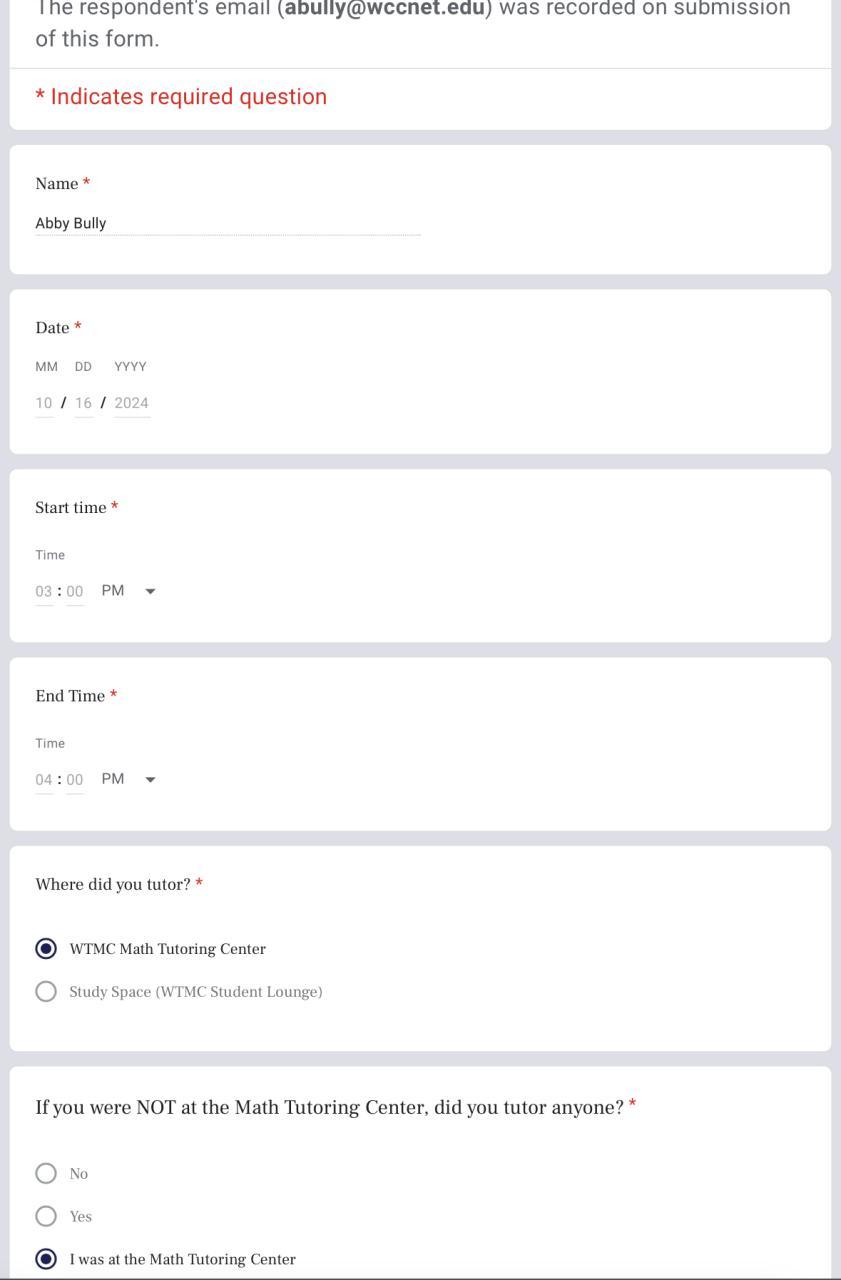Click the year field showing 2024

coord(131,403)
